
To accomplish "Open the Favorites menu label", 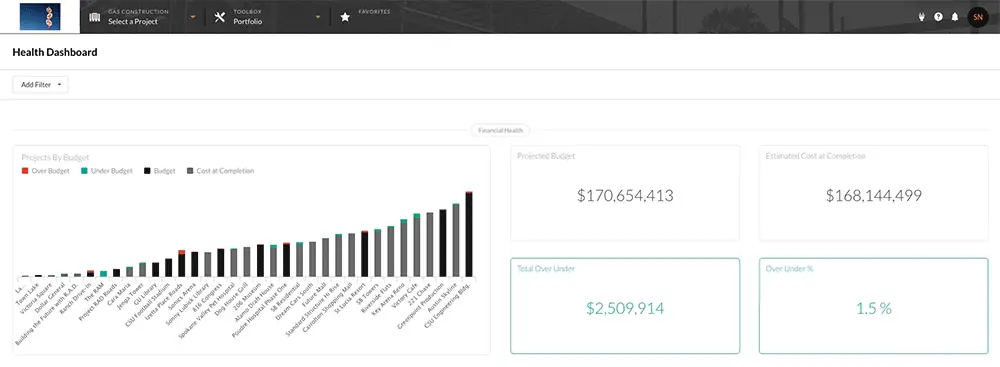I will click(374, 11).
